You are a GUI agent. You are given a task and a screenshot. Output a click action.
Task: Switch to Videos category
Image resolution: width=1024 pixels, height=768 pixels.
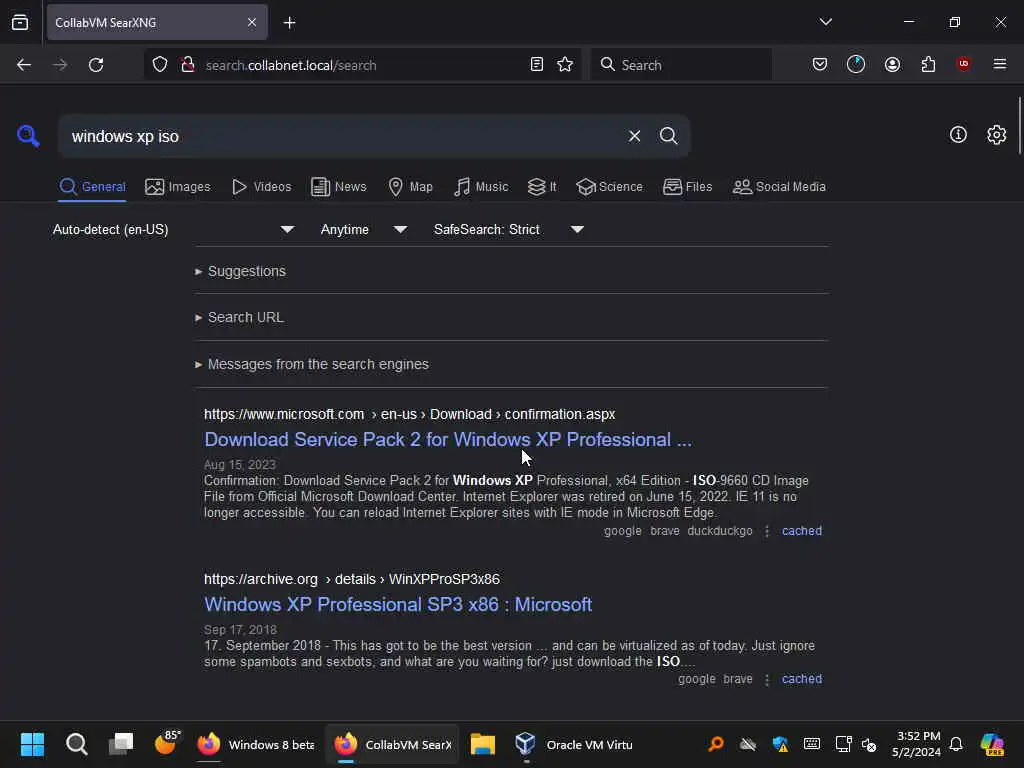point(261,187)
